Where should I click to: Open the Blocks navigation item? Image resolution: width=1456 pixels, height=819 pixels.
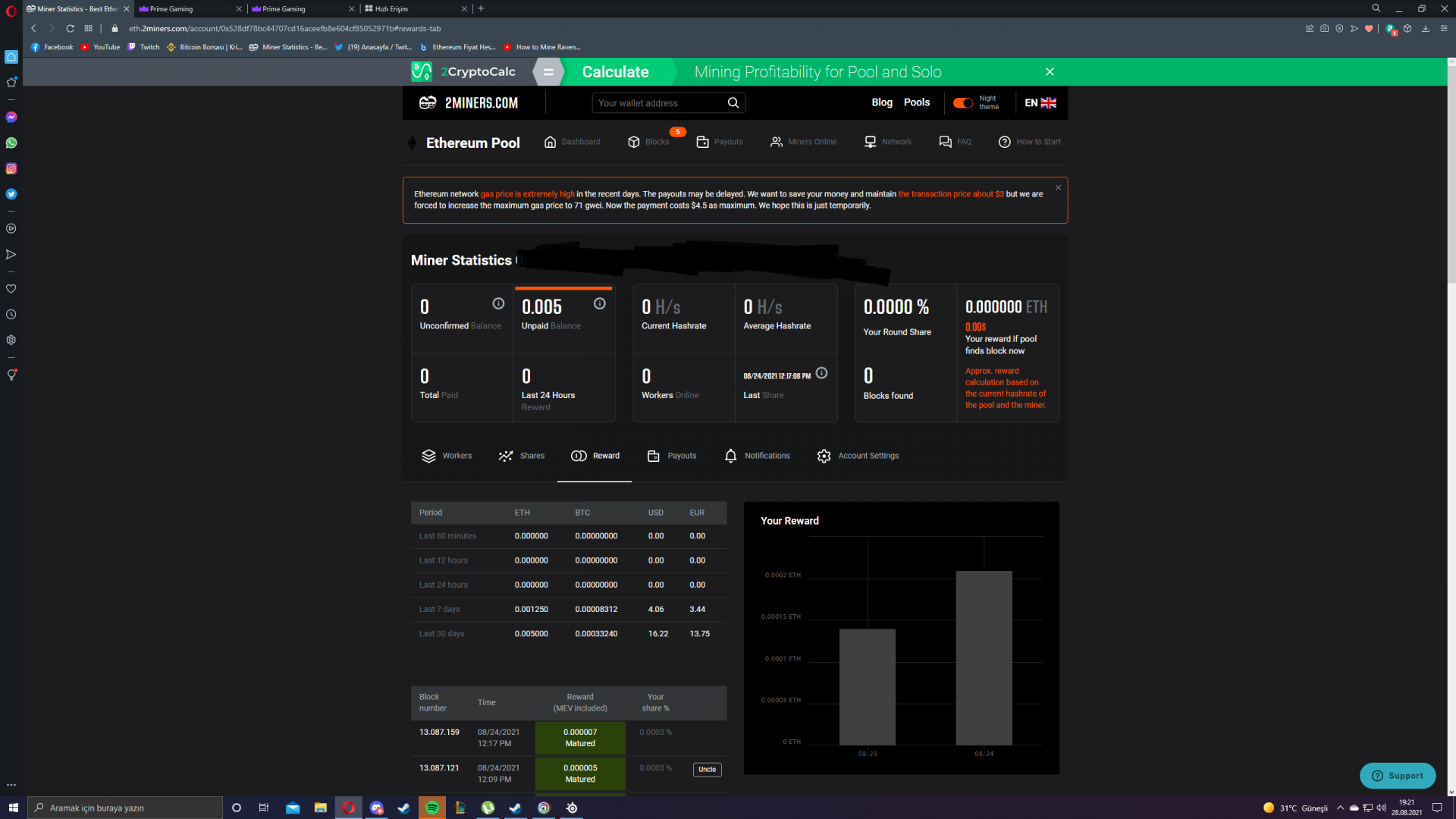[x=649, y=142]
